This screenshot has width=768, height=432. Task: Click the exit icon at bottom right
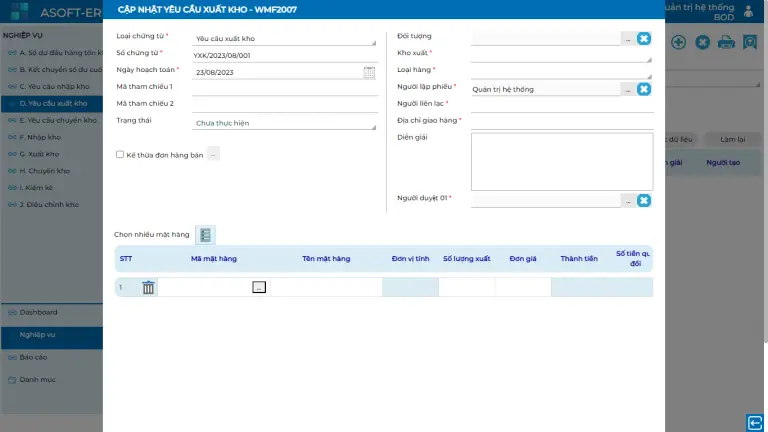click(755, 421)
